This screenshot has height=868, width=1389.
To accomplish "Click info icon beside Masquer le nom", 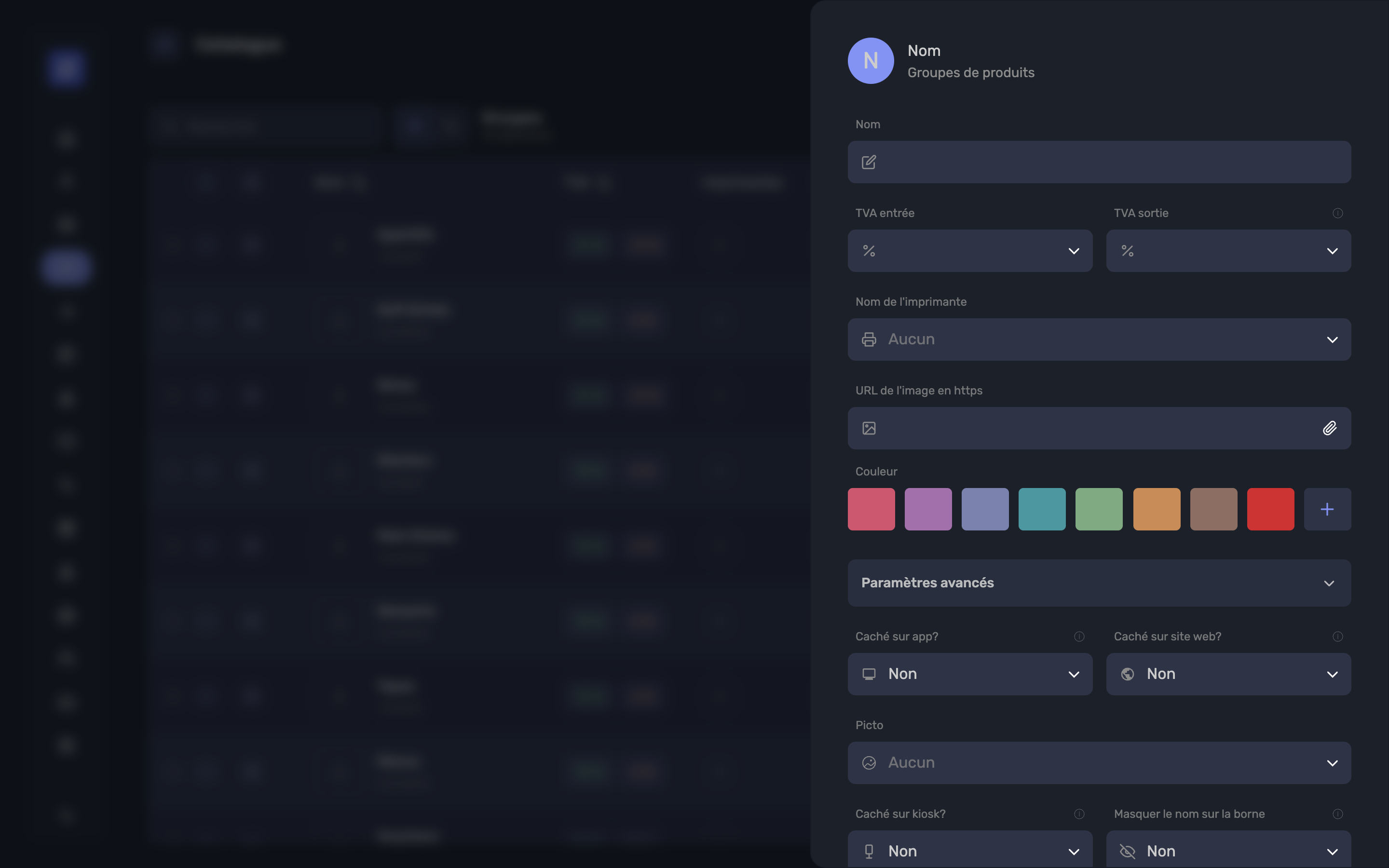I will tap(1337, 814).
